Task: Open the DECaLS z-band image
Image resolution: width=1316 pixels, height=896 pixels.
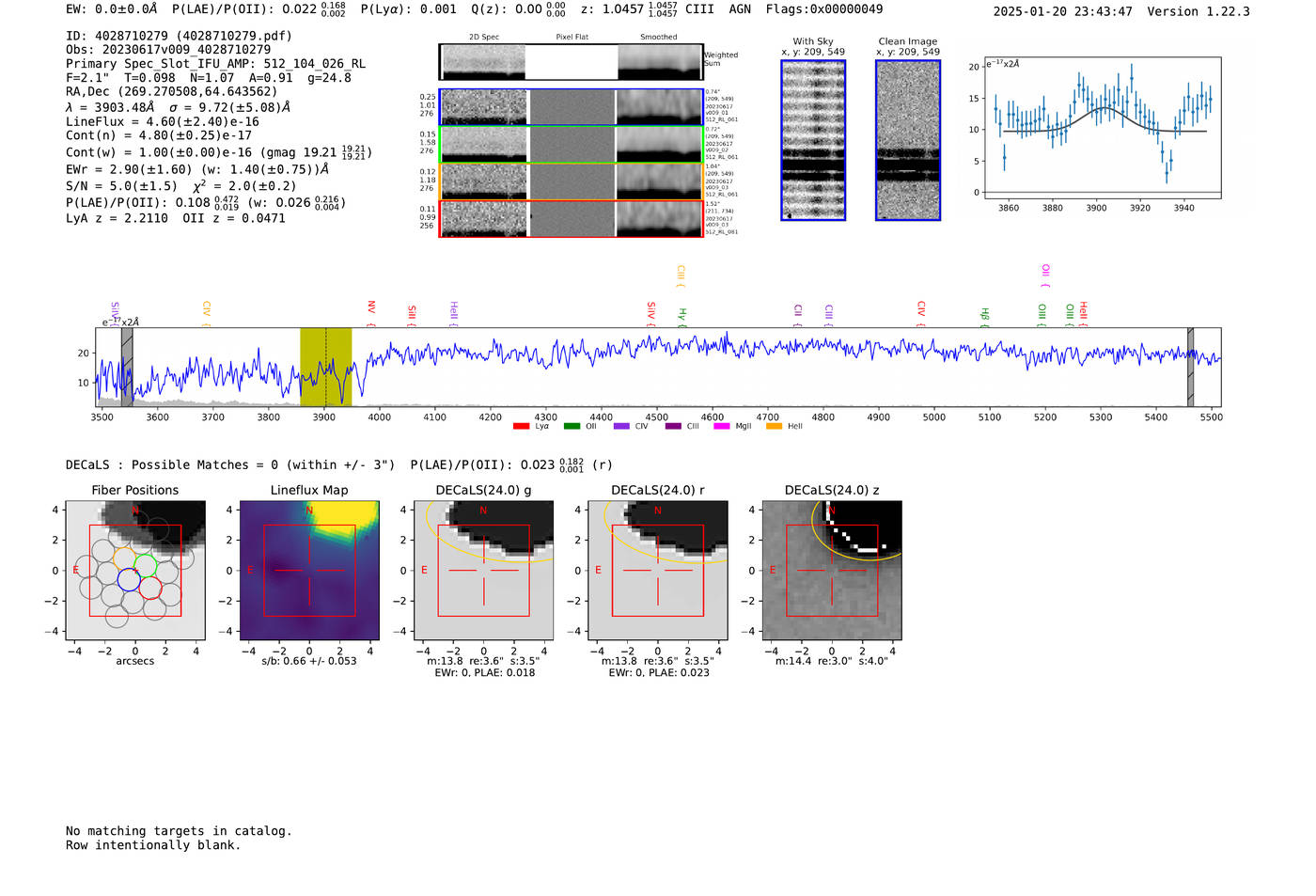Action: click(x=832, y=571)
